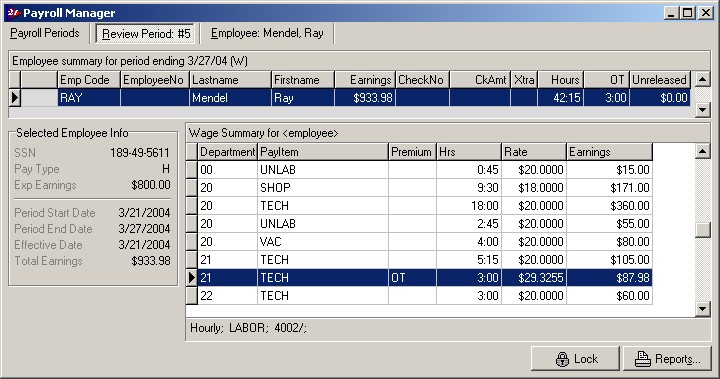Click the Premium column header
This screenshot has width=720, height=379.
412,152
